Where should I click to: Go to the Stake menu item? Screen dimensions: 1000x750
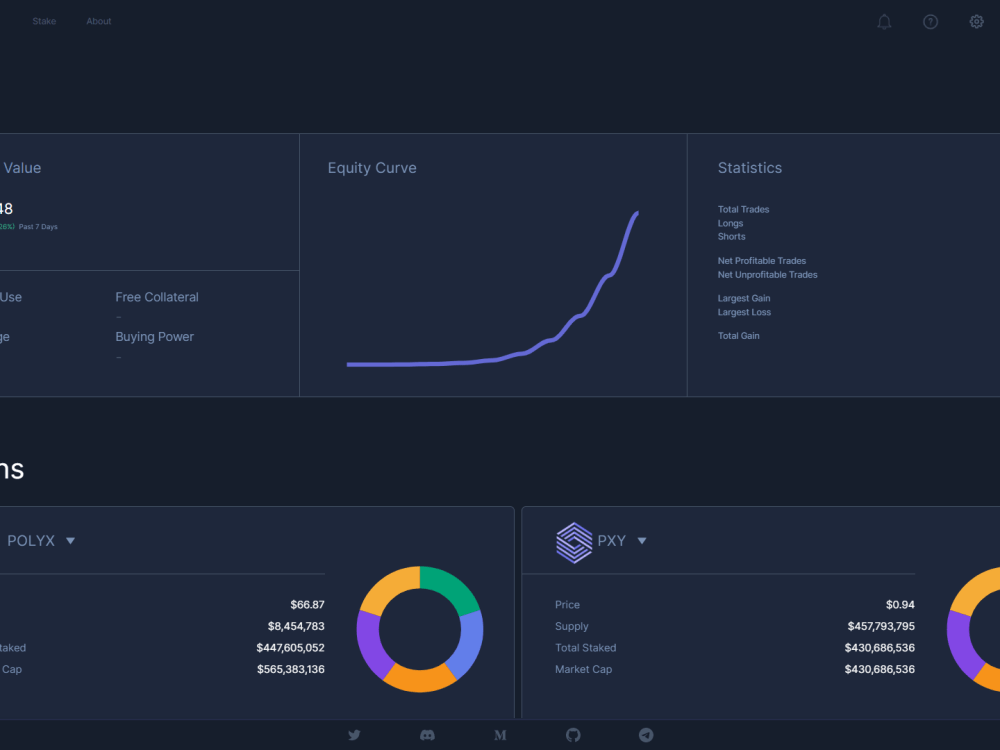[44, 21]
